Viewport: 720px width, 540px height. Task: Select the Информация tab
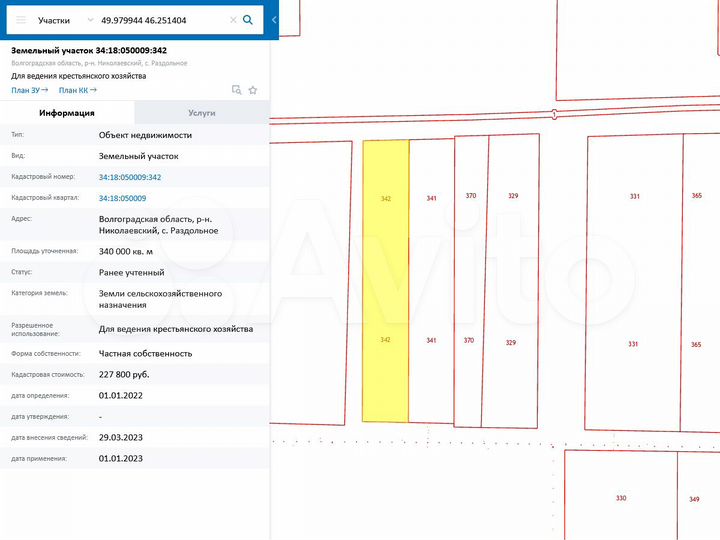coord(67,113)
